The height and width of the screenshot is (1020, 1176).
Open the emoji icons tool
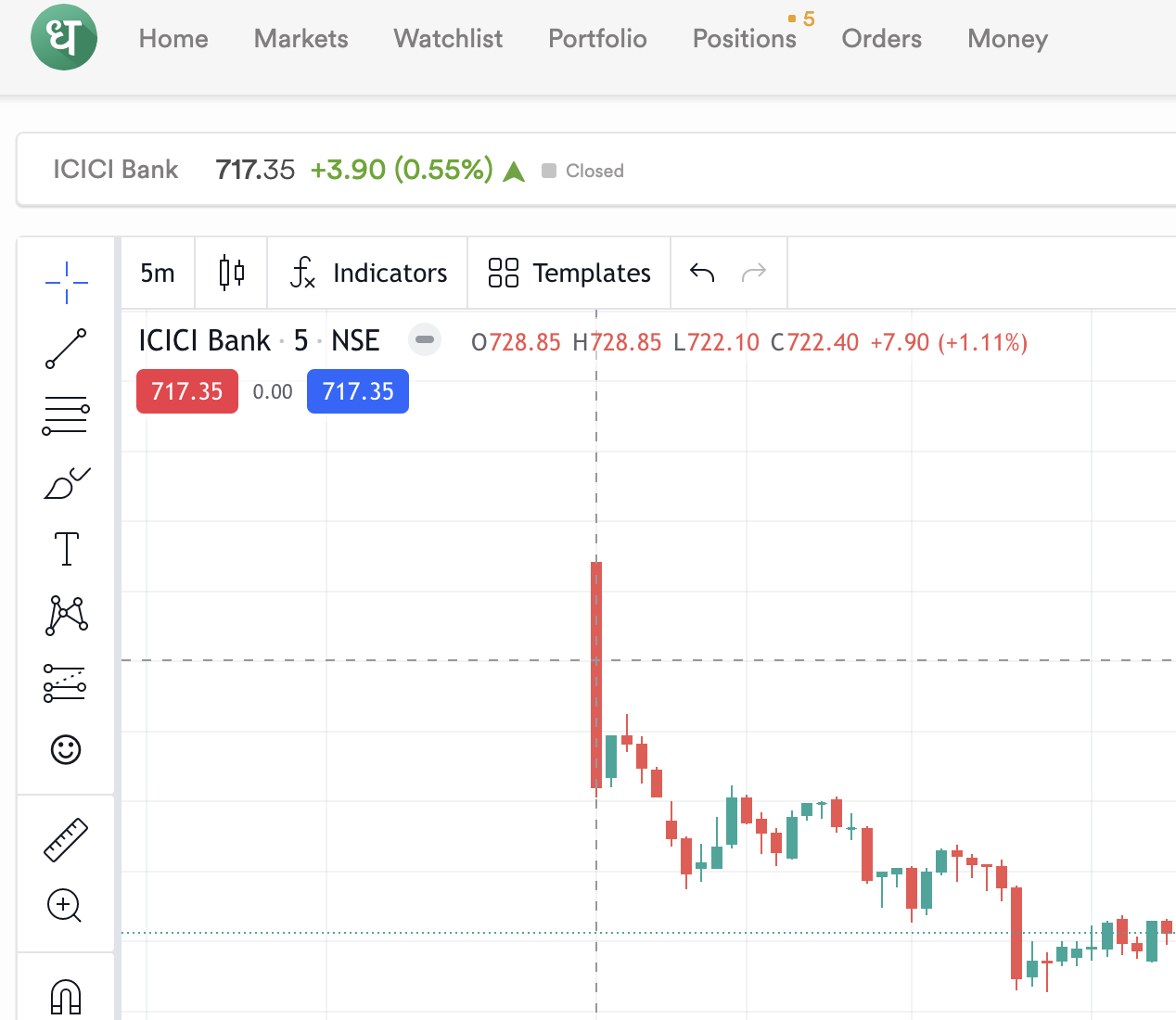pos(66,749)
